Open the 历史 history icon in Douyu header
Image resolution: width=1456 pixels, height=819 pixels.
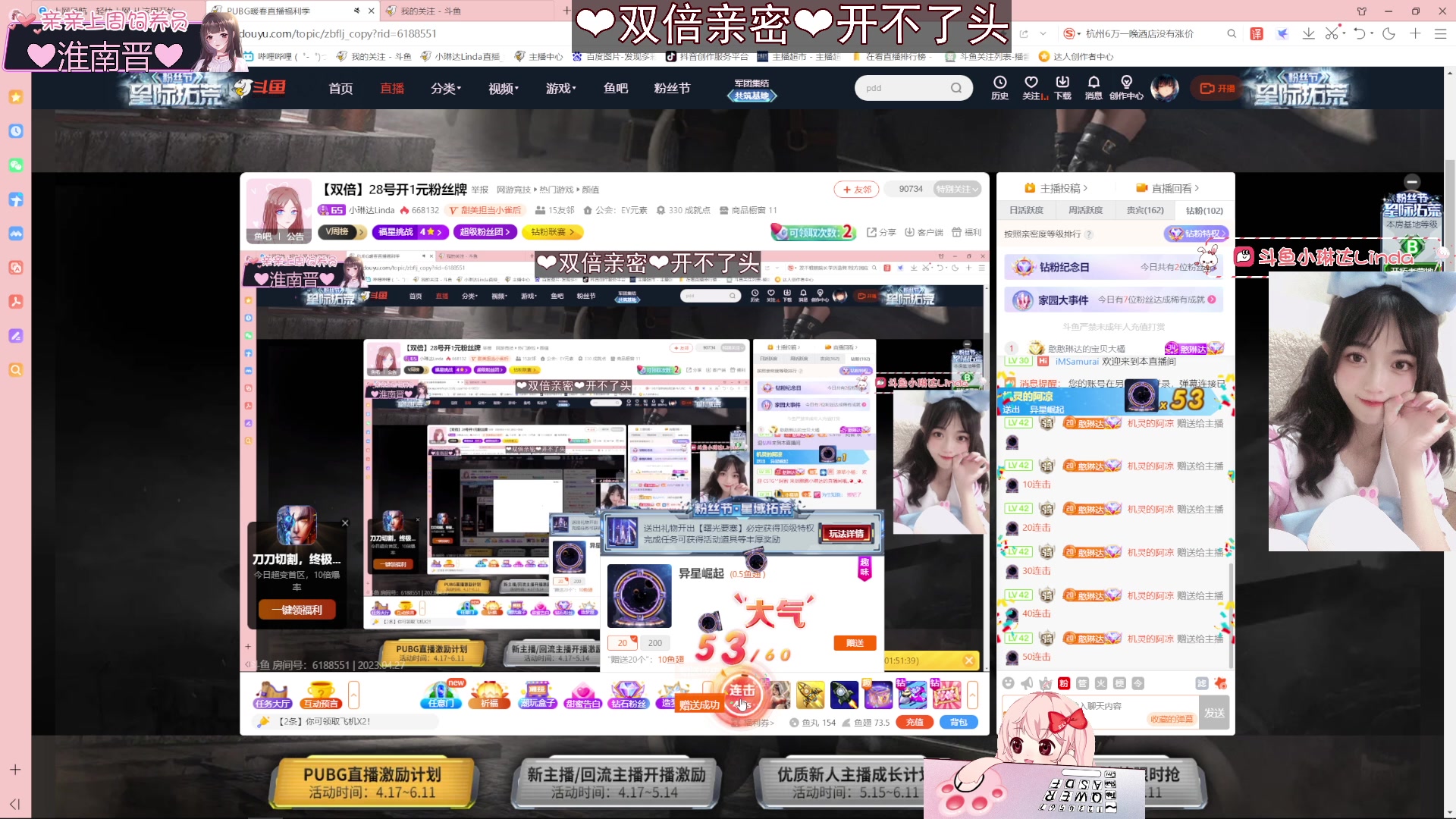pos(999,87)
